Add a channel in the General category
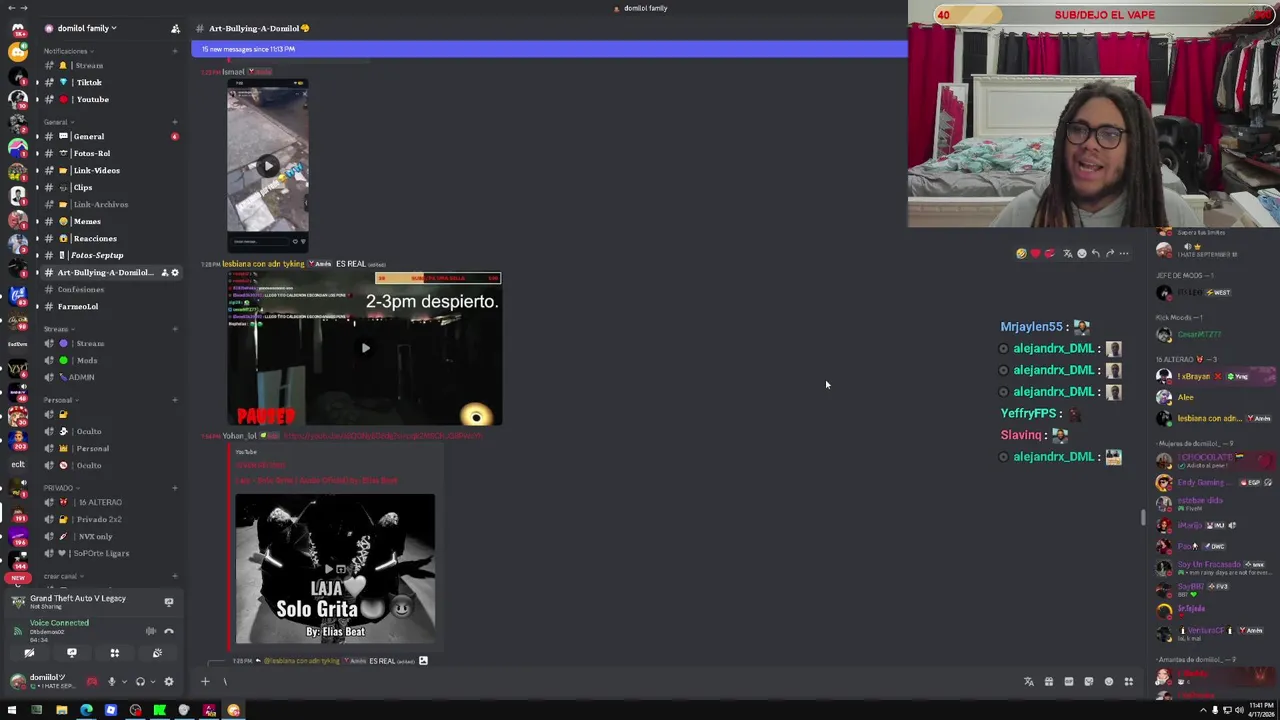This screenshot has width=1280, height=720. point(175,122)
